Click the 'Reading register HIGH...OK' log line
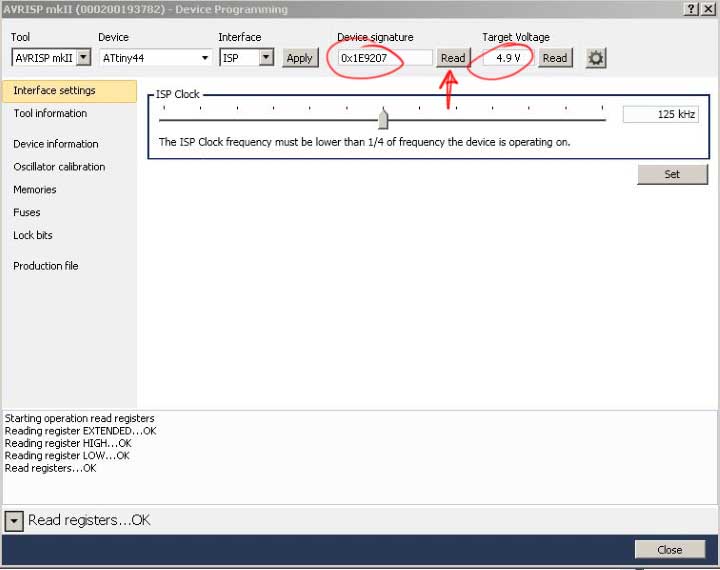 [x=68, y=443]
